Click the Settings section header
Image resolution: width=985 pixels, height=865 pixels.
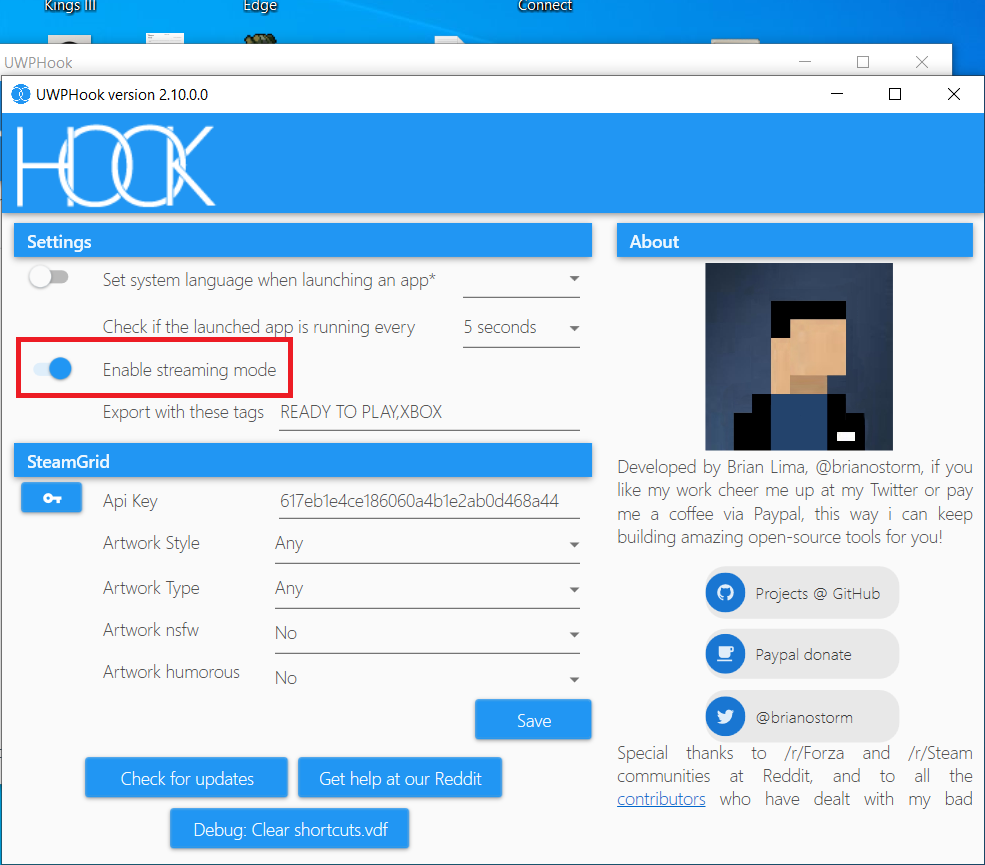pyautogui.click(x=303, y=241)
